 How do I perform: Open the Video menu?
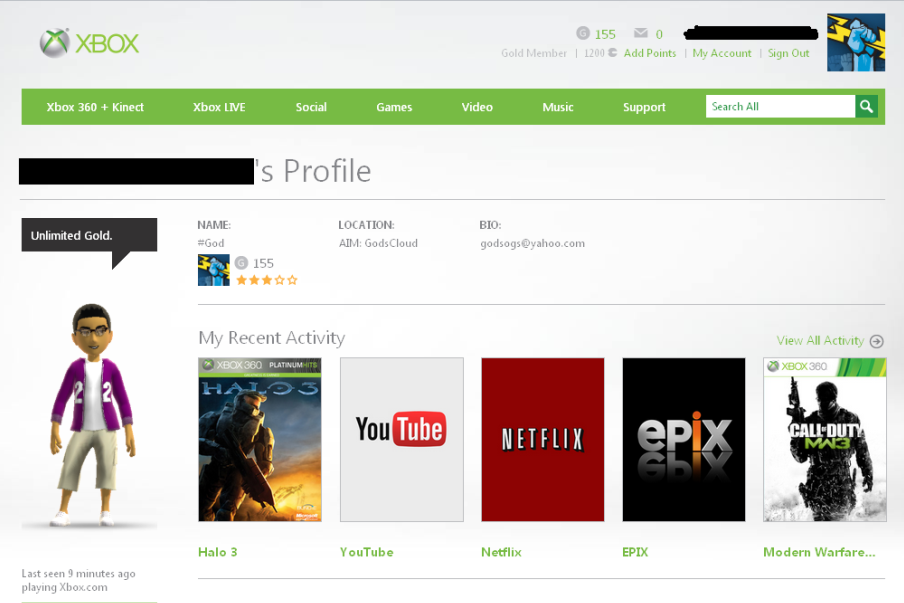[477, 107]
